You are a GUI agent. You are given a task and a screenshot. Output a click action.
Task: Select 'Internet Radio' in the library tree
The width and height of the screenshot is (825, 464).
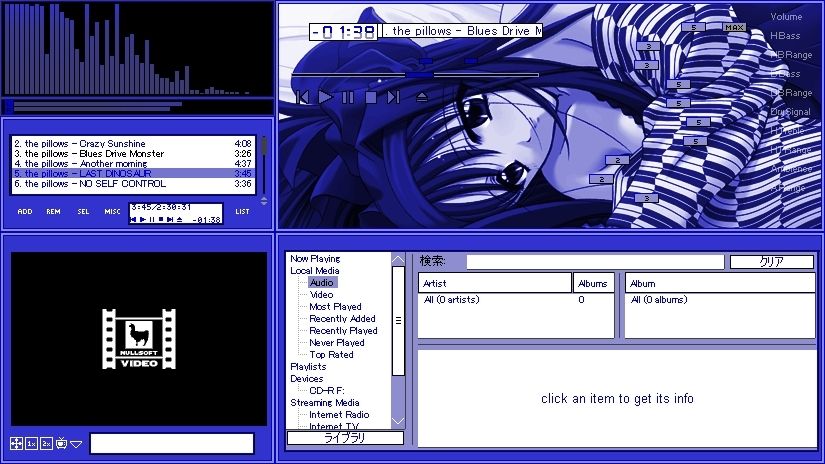click(x=339, y=415)
